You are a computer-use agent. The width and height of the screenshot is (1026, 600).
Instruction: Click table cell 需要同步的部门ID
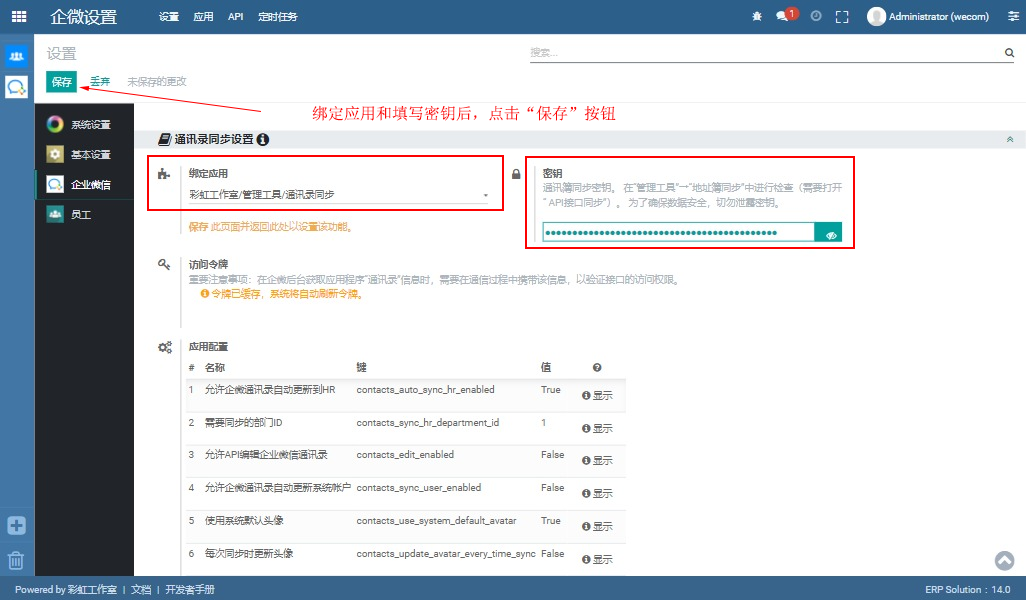point(243,423)
